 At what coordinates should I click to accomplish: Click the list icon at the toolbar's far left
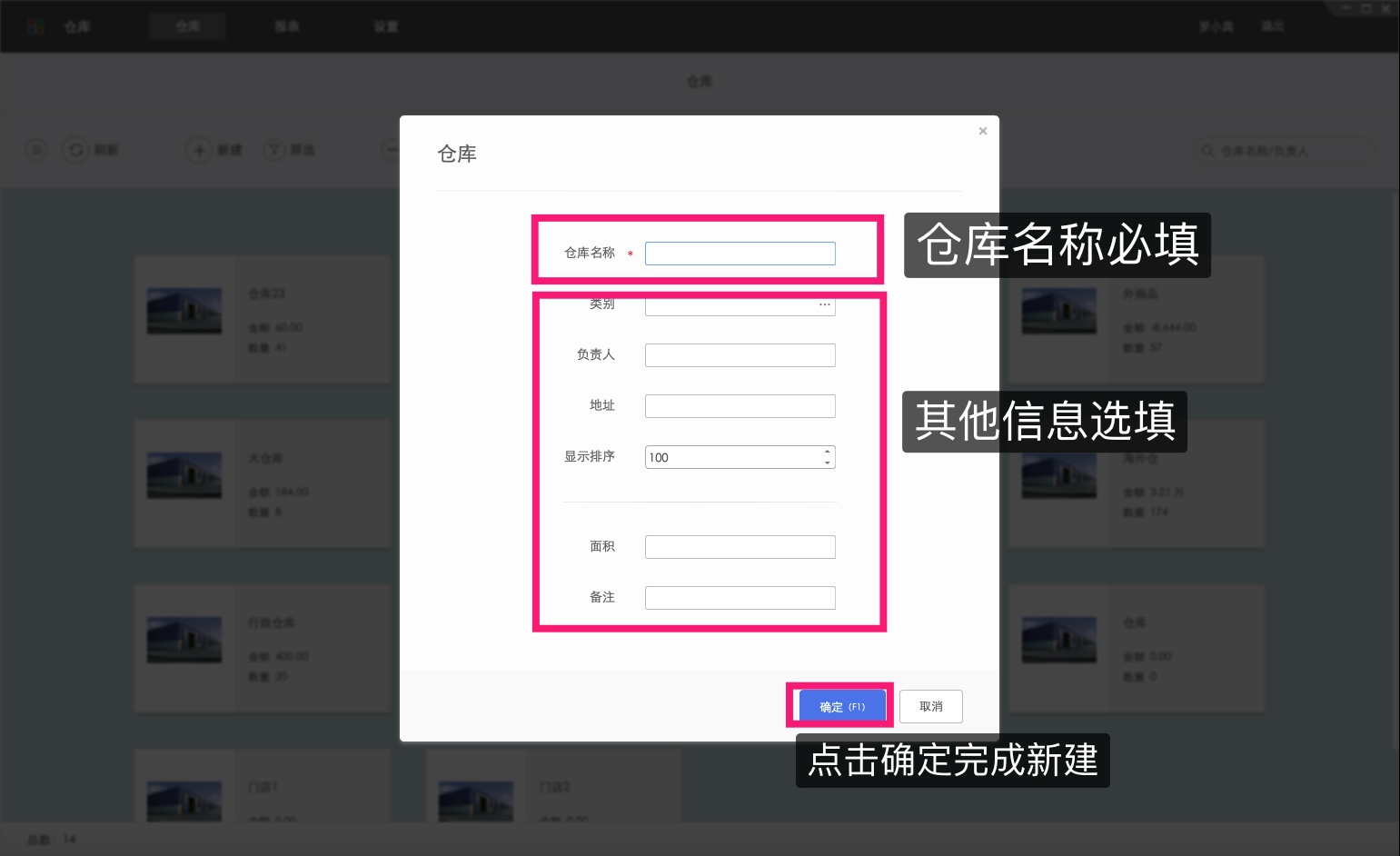[x=36, y=150]
